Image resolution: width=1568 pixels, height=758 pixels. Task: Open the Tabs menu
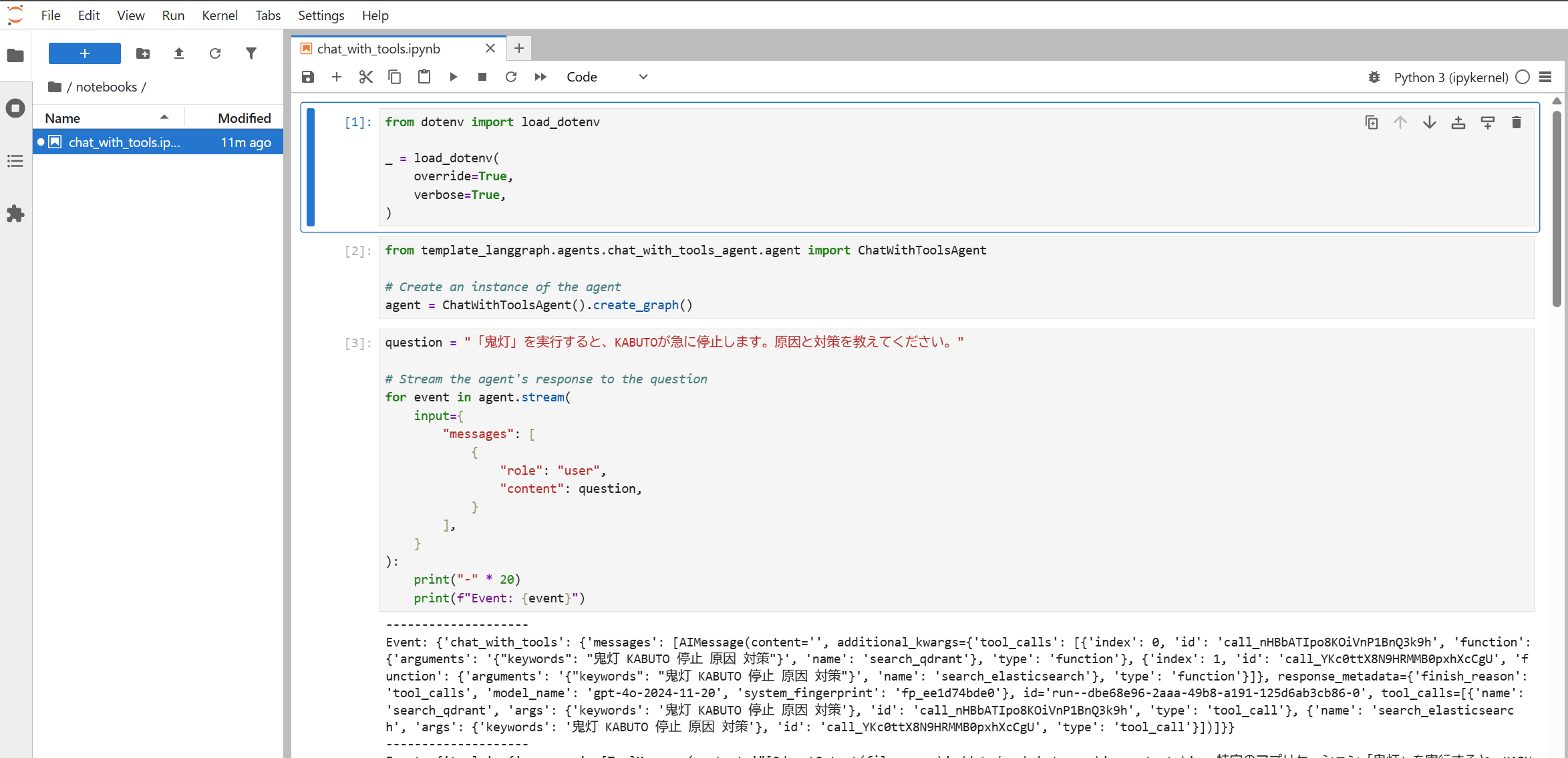point(268,15)
